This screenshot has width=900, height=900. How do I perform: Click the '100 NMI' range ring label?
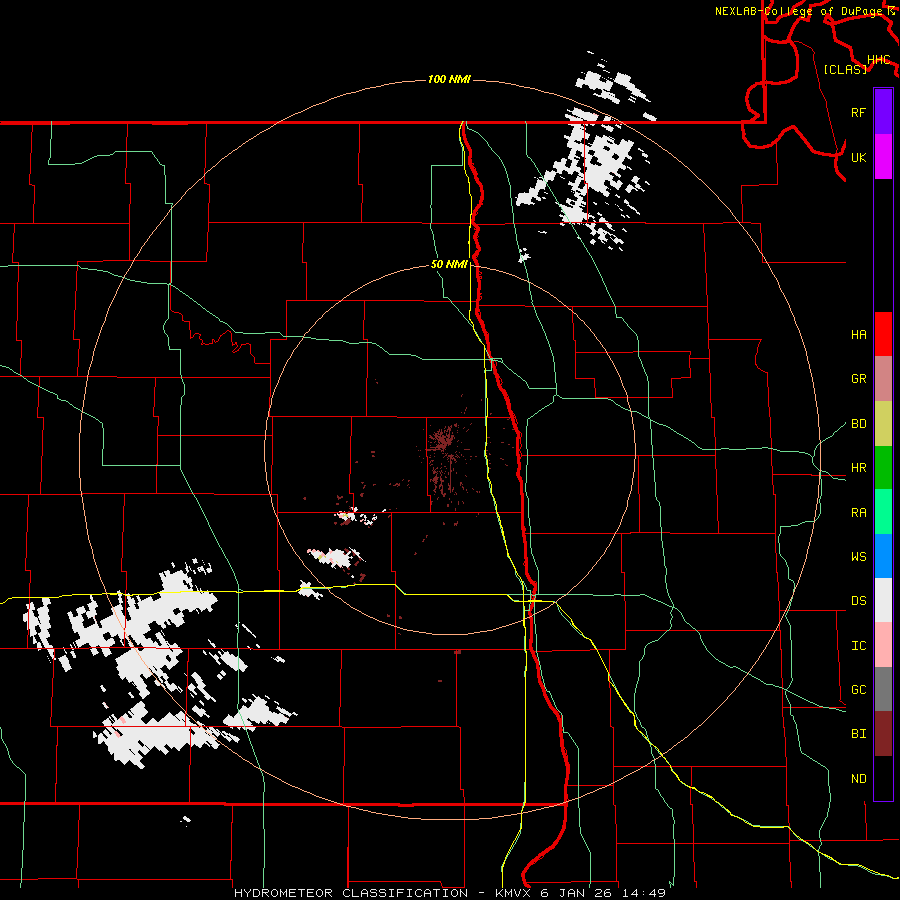449,79
